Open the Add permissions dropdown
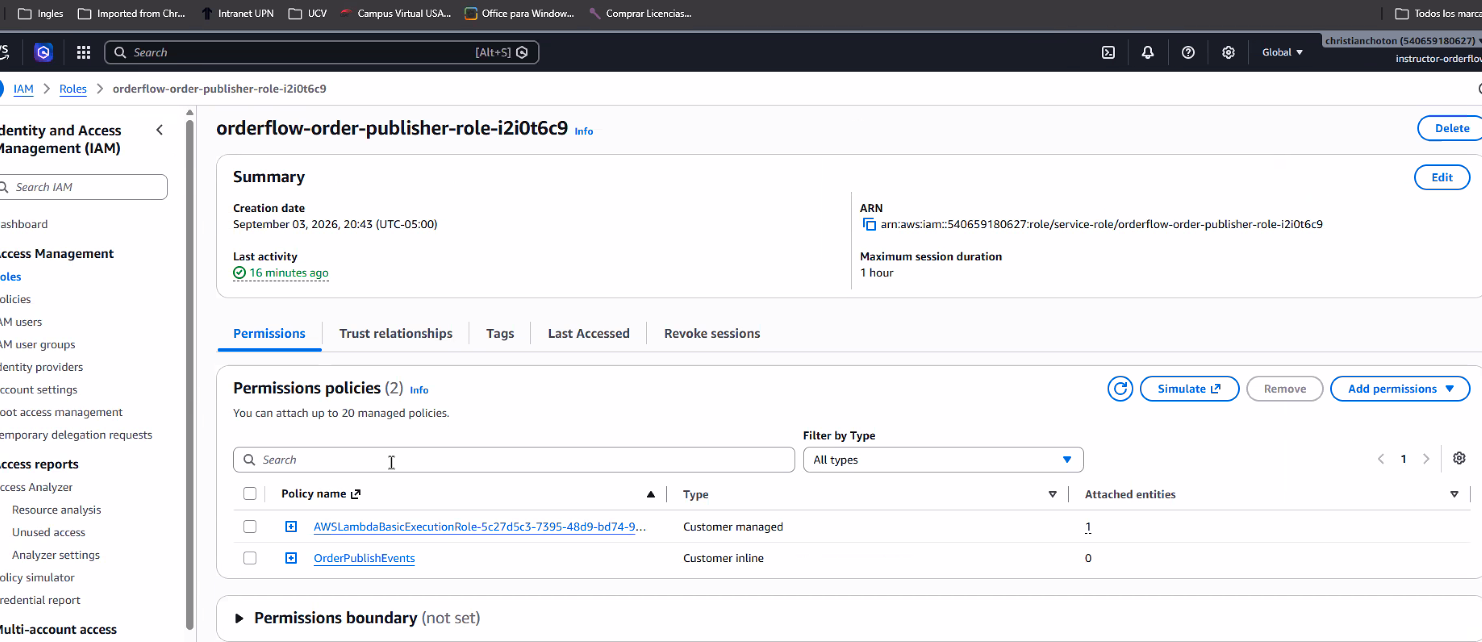The image size is (1482, 642). [1400, 389]
